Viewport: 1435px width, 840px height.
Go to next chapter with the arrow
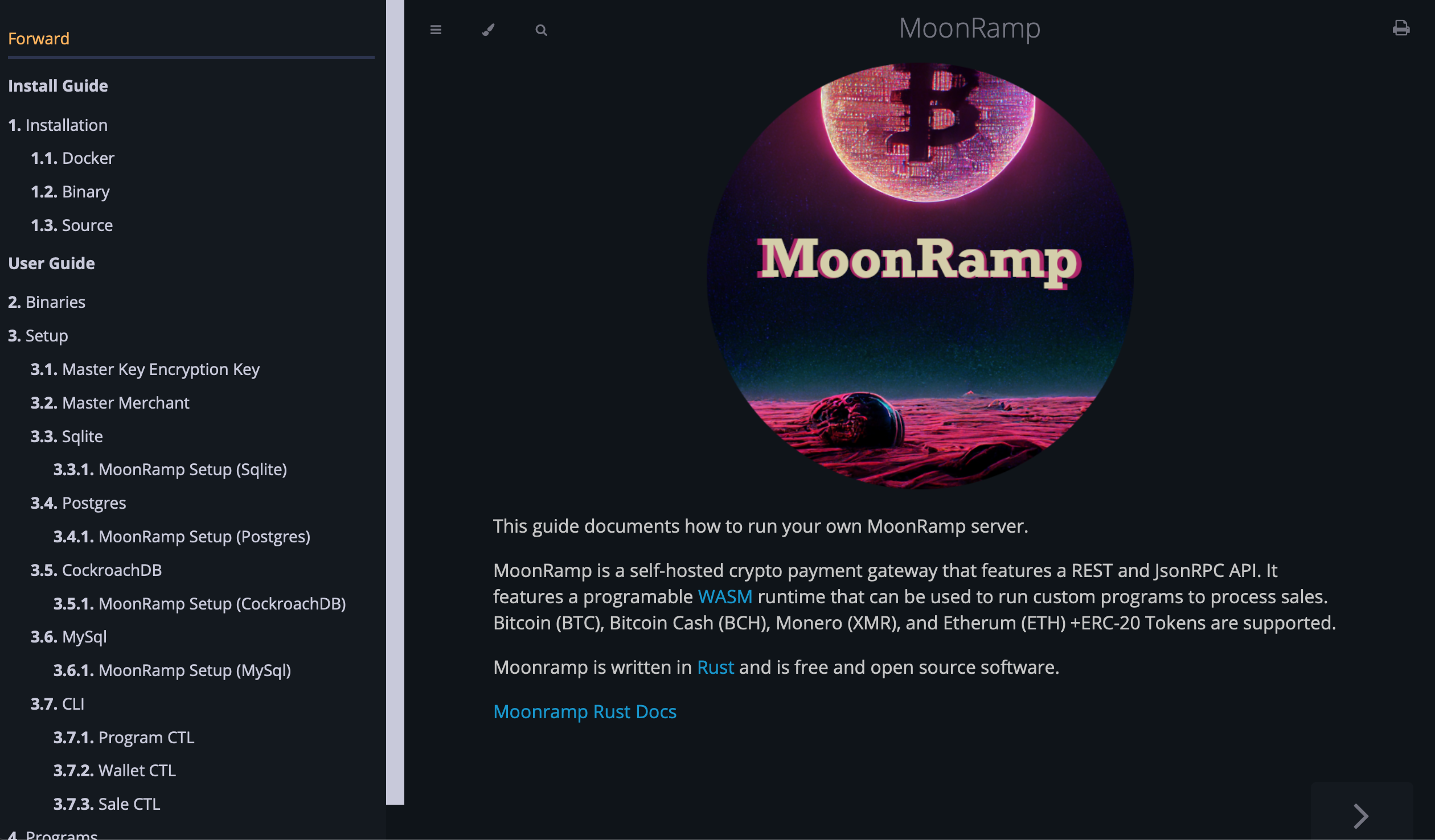tap(1362, 815)
